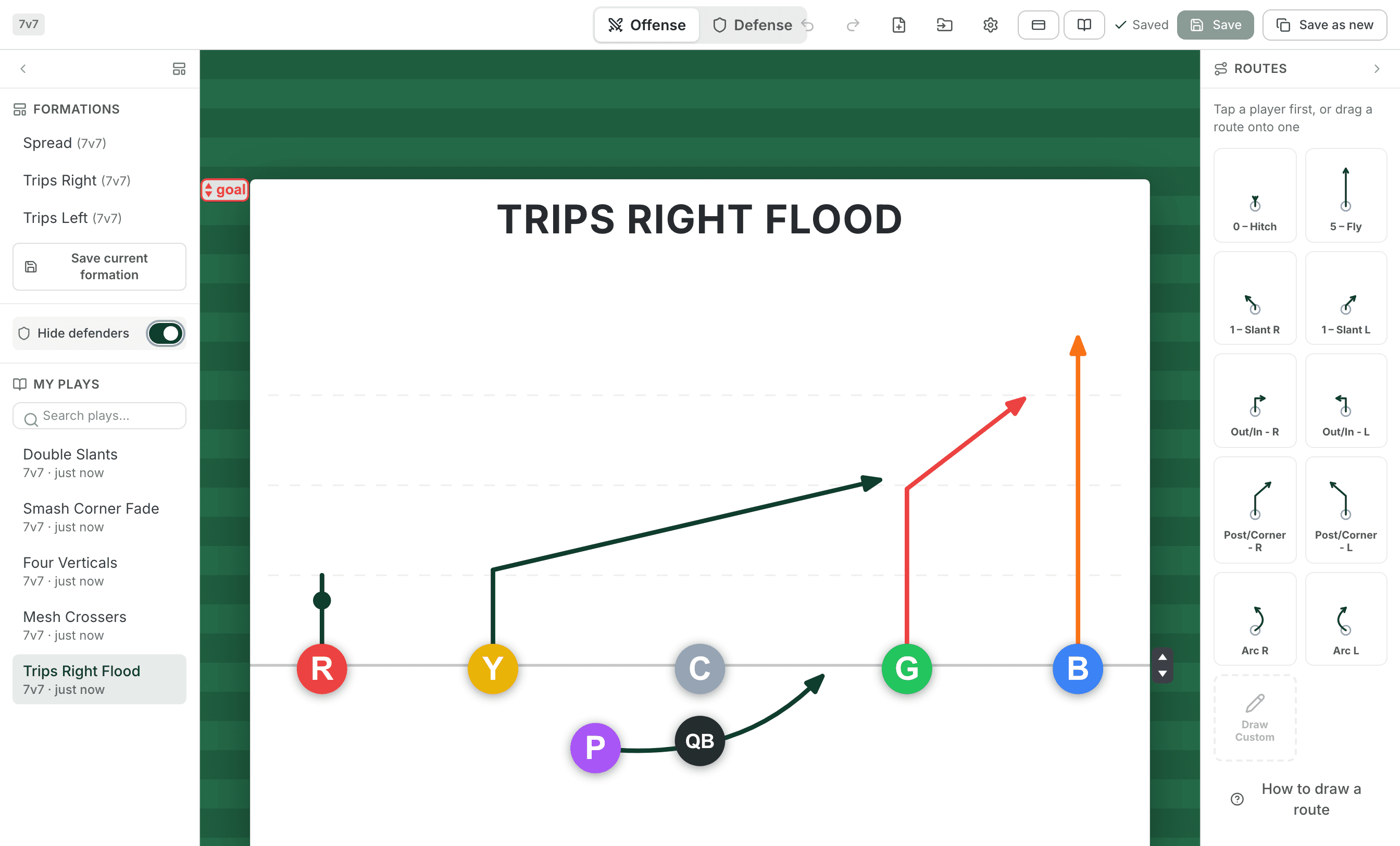Click Save current formation button
This screenshot has height=846, width=1400.
[x=99, y=267]
